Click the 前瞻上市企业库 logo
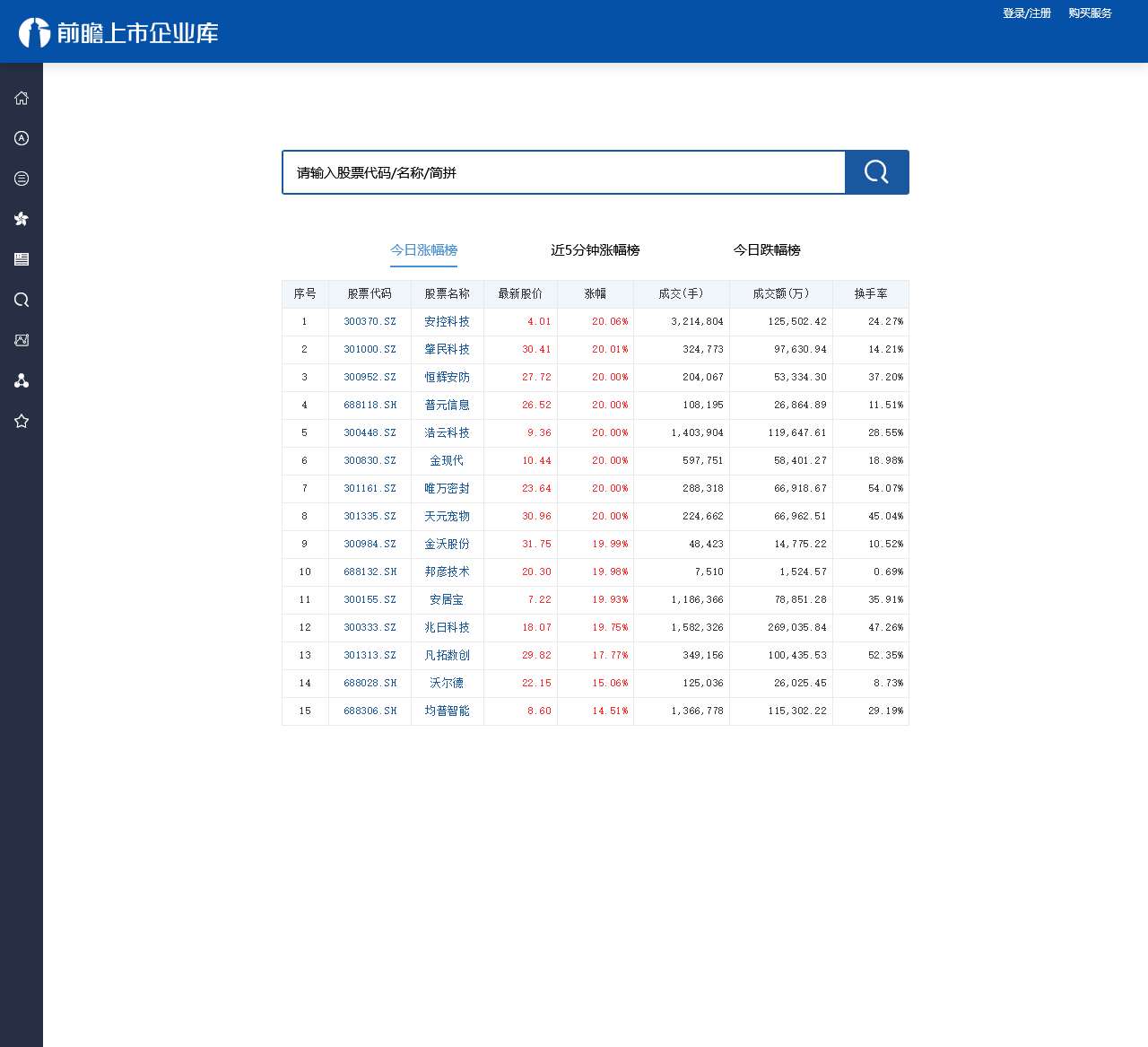 click(x=118, y=33)
